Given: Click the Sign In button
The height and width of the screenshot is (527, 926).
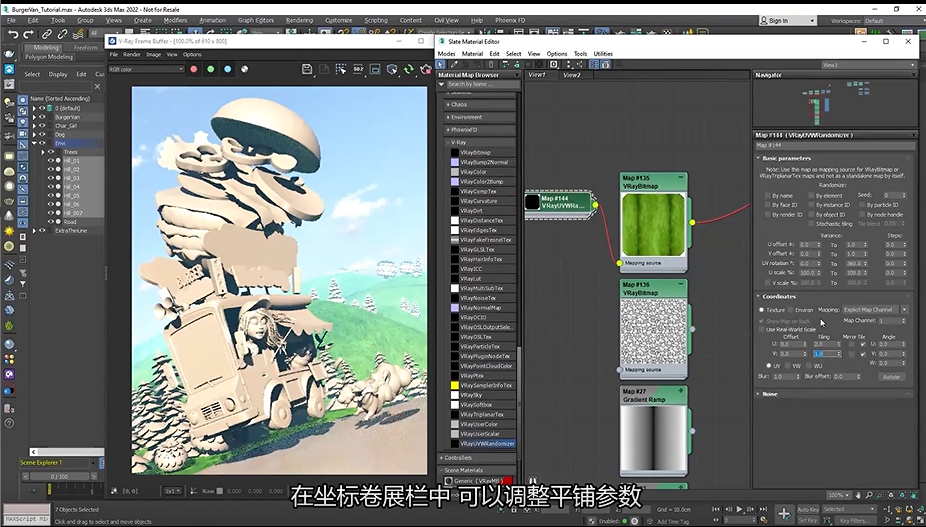Looking at the screenshot, I should click(788, 21).
